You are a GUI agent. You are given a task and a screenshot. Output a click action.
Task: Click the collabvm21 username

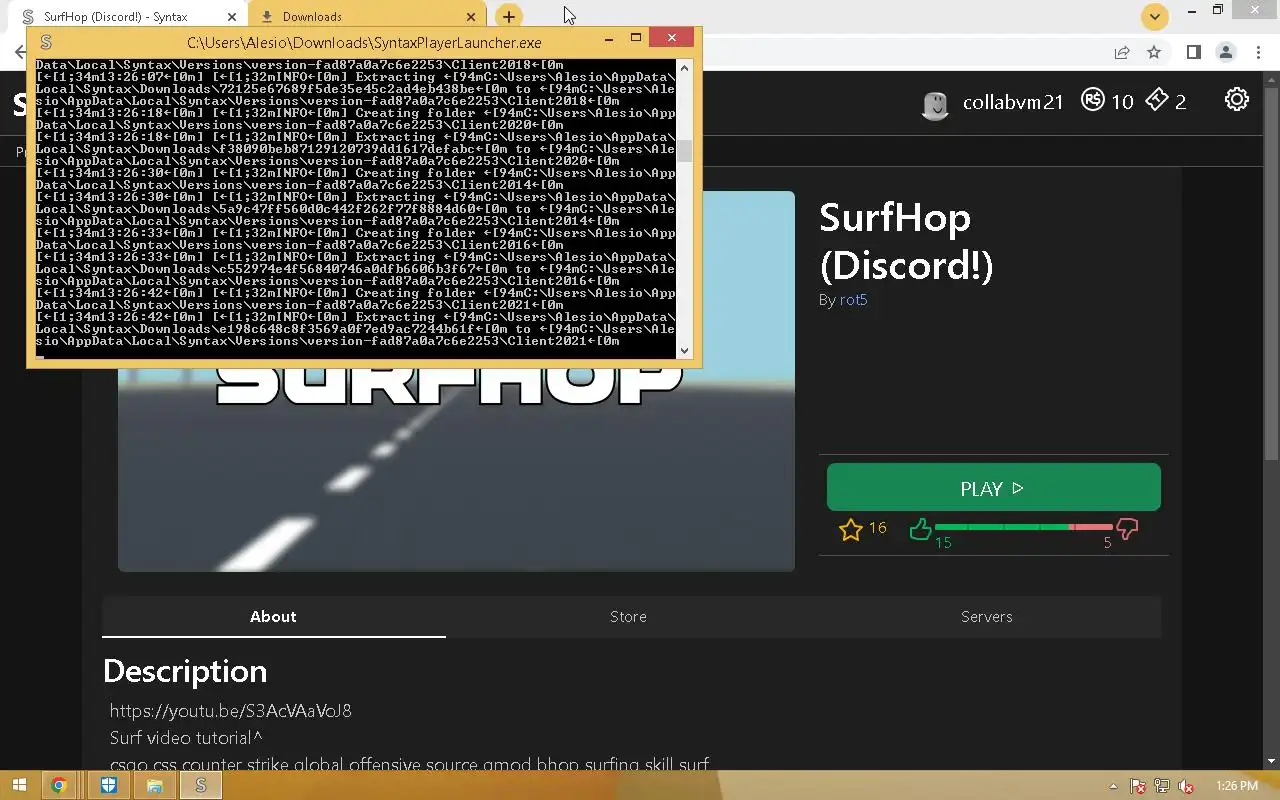pyautogui.click(x=1013, y=101)
